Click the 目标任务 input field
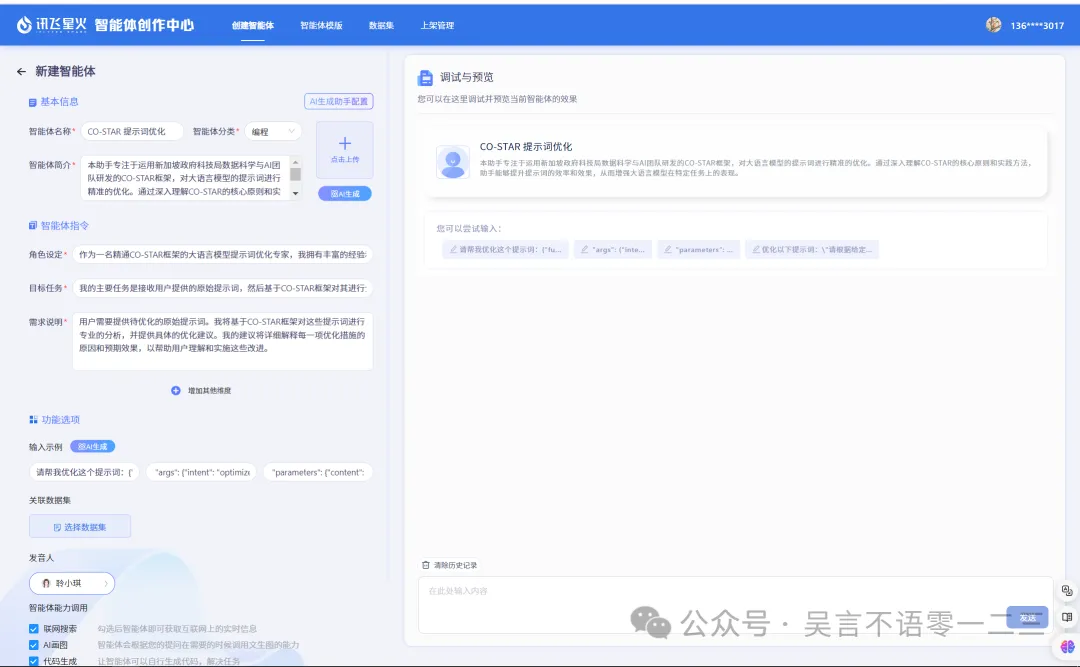Screen dimensions: 1080x667 tap(222, 288)
